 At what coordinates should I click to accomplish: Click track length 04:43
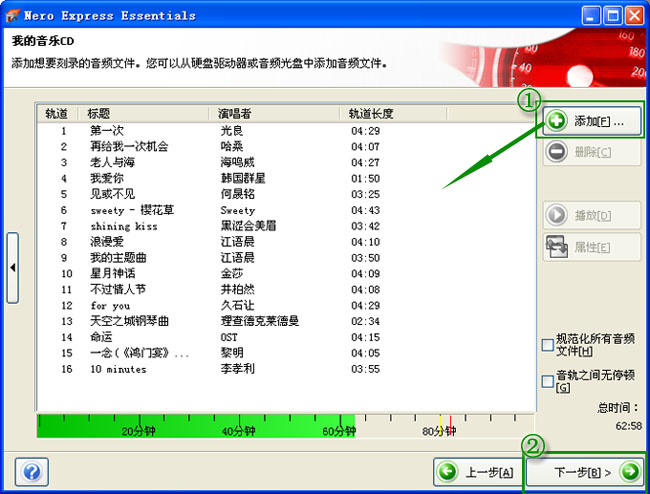tap(365, 210)
